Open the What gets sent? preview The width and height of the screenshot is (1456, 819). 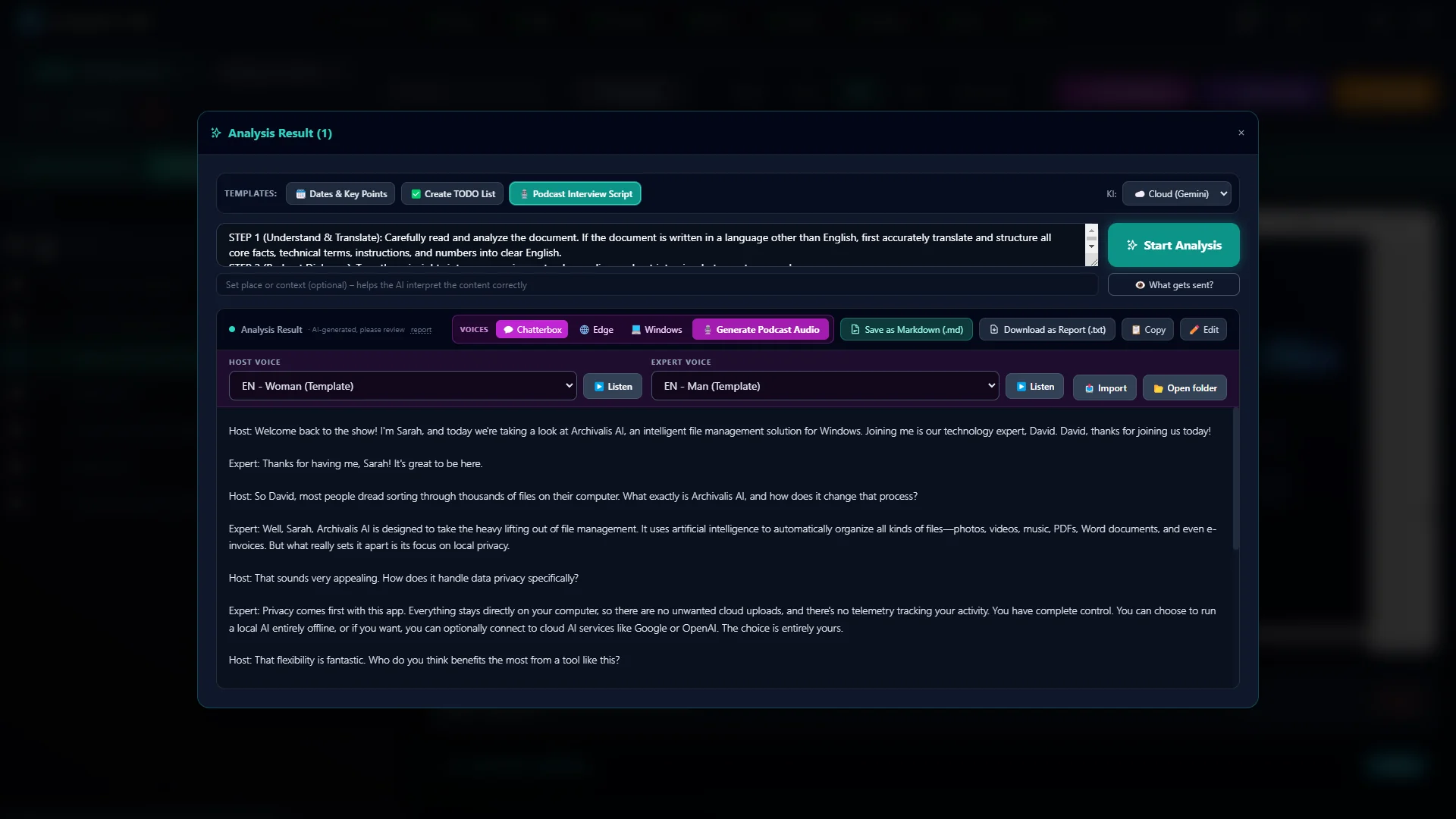(x=1173, y=285)
